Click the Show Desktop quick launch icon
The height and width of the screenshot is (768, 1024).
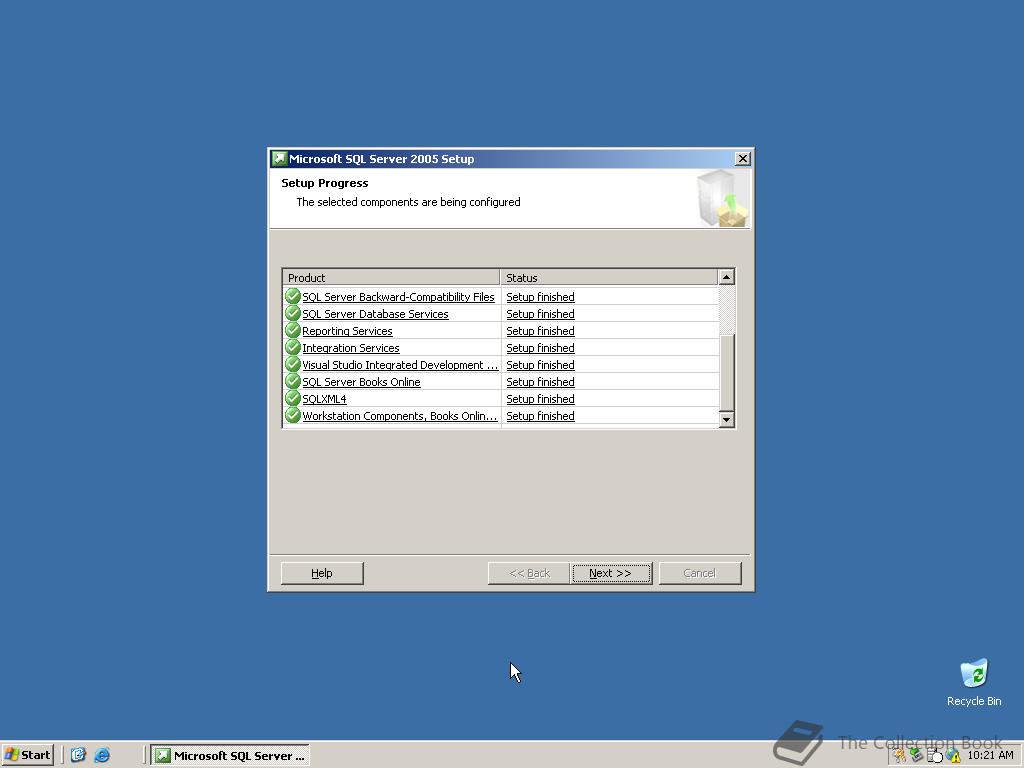click(78, 755)
